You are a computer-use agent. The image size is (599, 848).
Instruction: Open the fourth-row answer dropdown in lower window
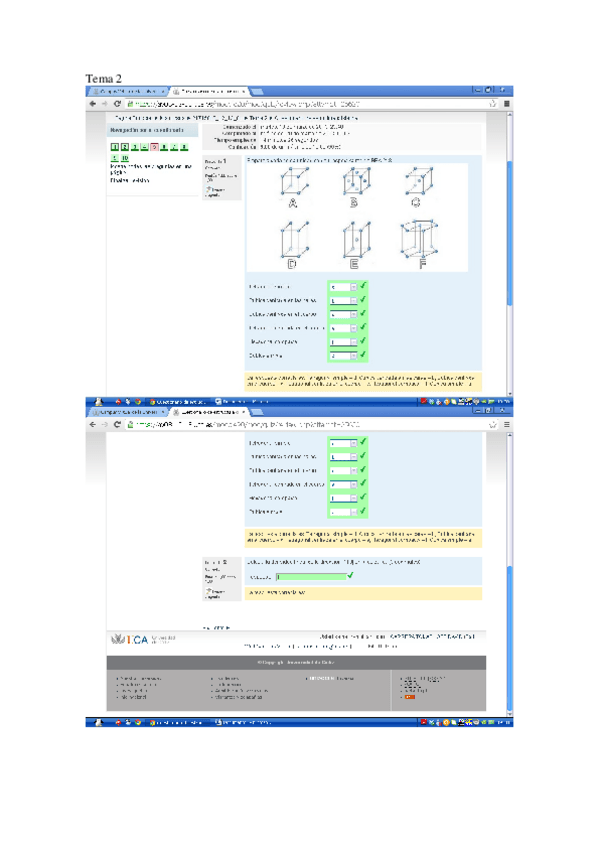click(343, 484)
